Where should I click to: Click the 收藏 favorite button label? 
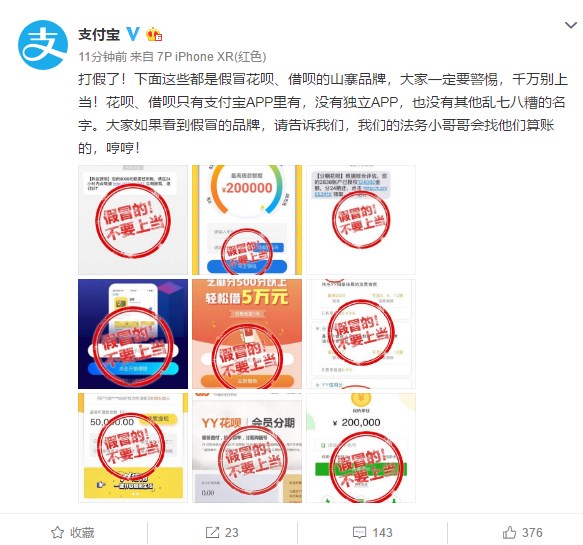pos(82,532)
